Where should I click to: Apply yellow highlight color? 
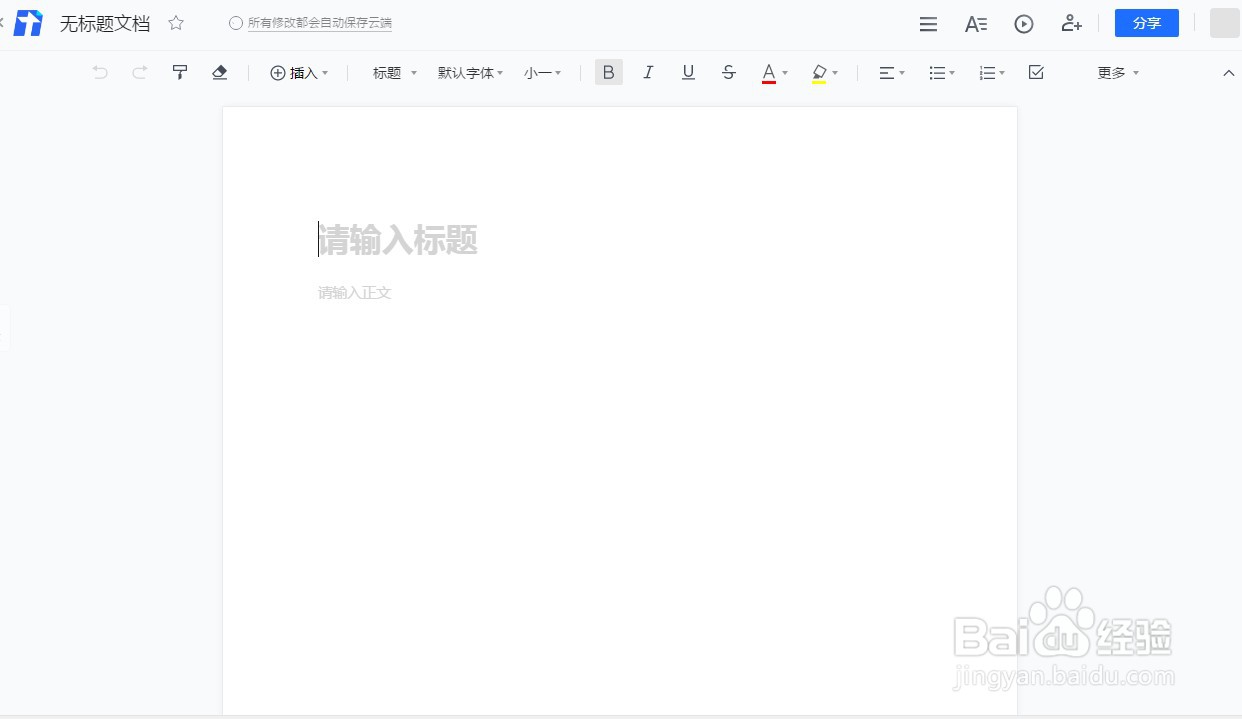(x=819, y=73)
